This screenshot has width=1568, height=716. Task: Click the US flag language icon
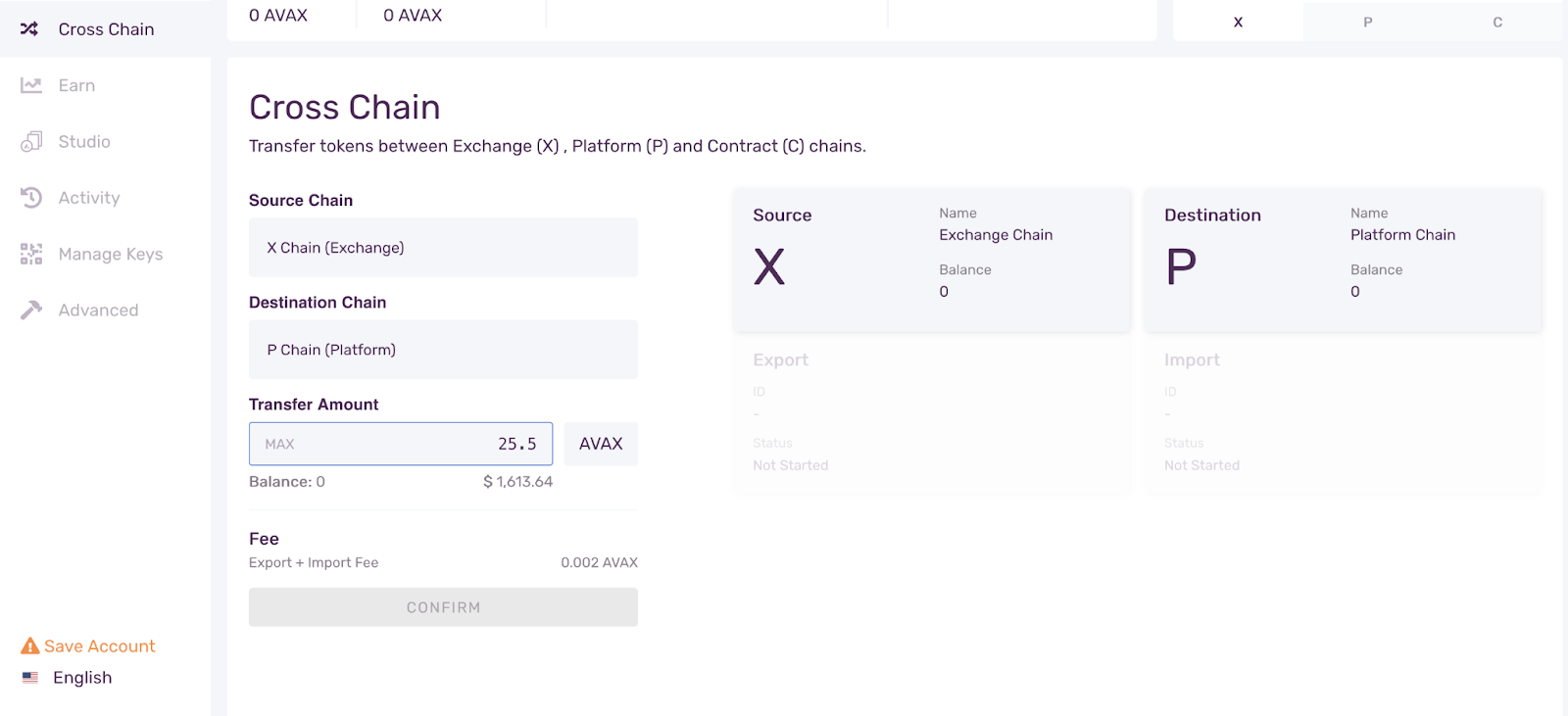30,678
